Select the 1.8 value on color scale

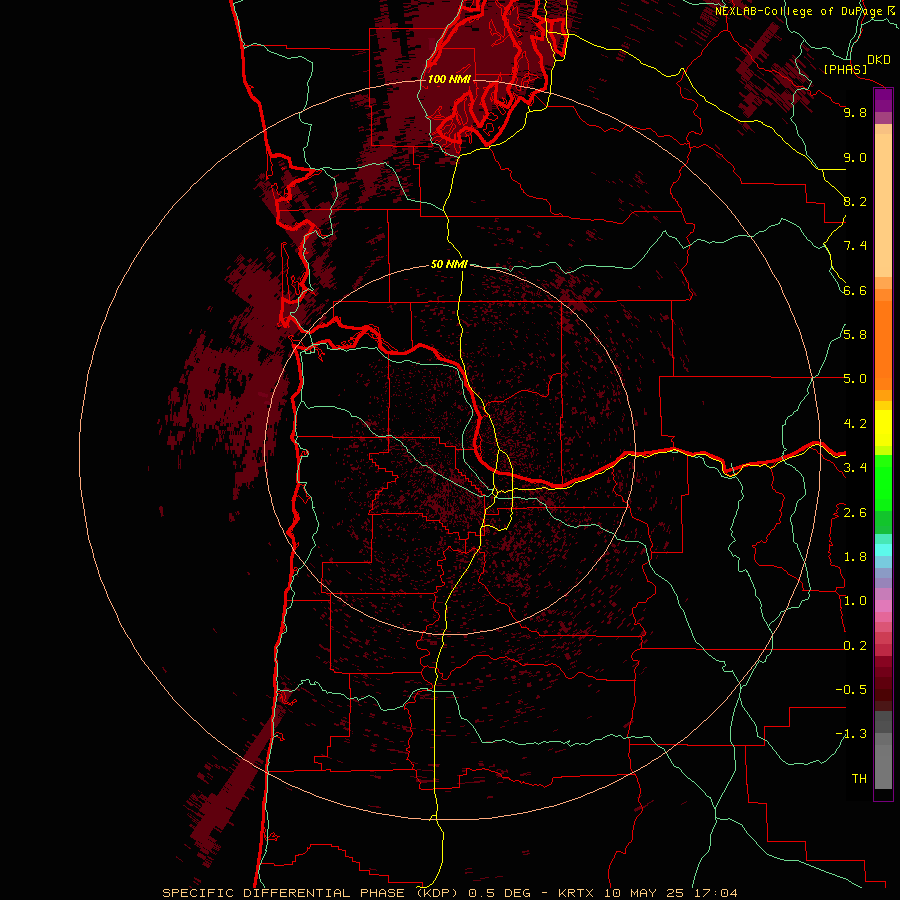coord(855,557)
